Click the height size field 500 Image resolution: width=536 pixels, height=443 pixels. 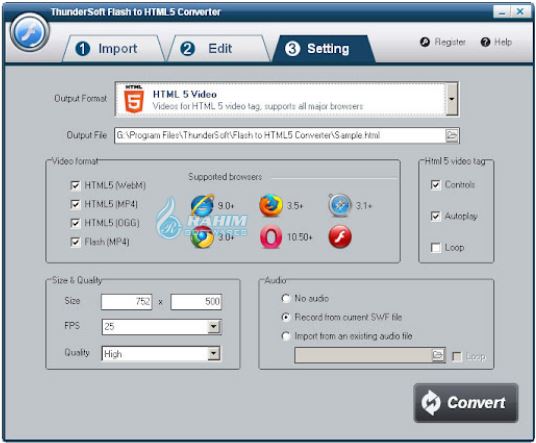(196, 301)
